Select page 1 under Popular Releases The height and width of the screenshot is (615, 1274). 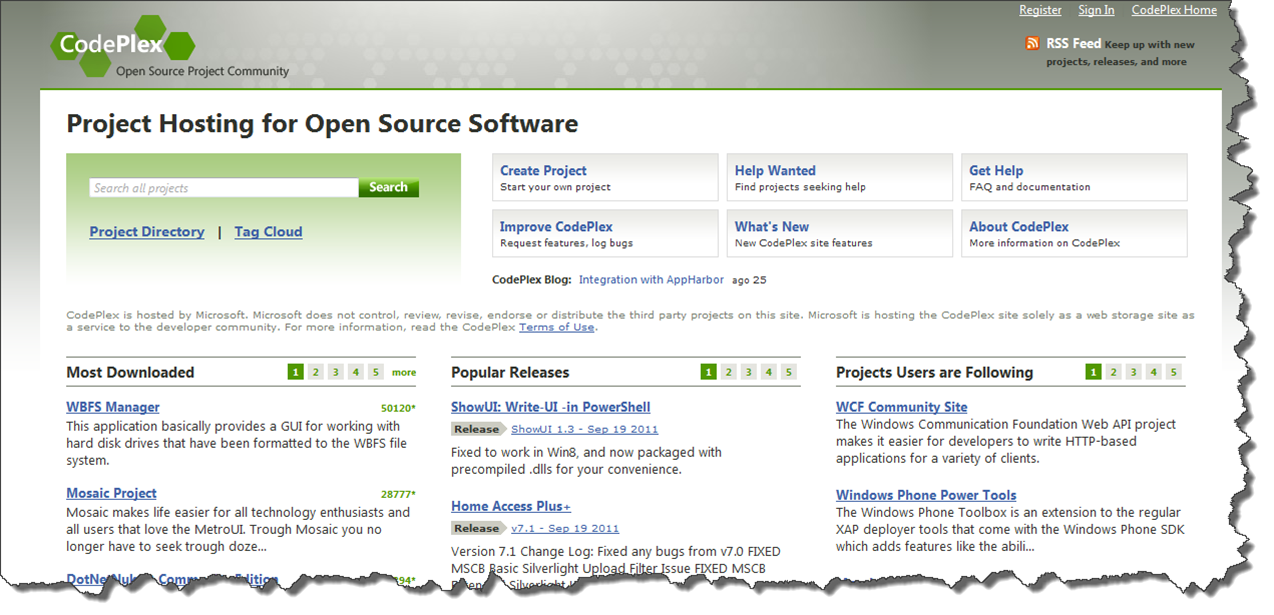(708, 372)
